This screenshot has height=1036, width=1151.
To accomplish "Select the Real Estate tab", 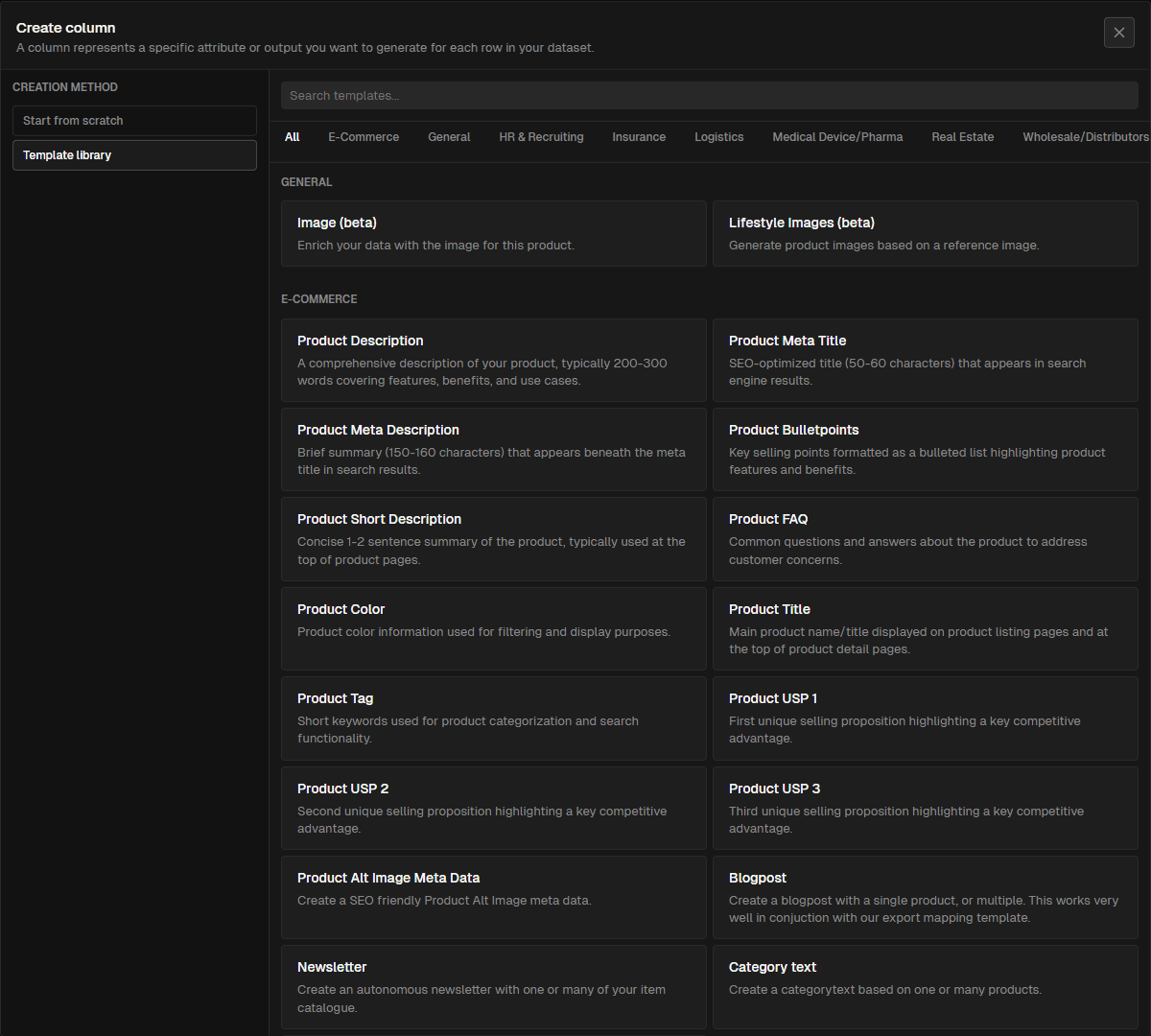I will coord(962,137).
